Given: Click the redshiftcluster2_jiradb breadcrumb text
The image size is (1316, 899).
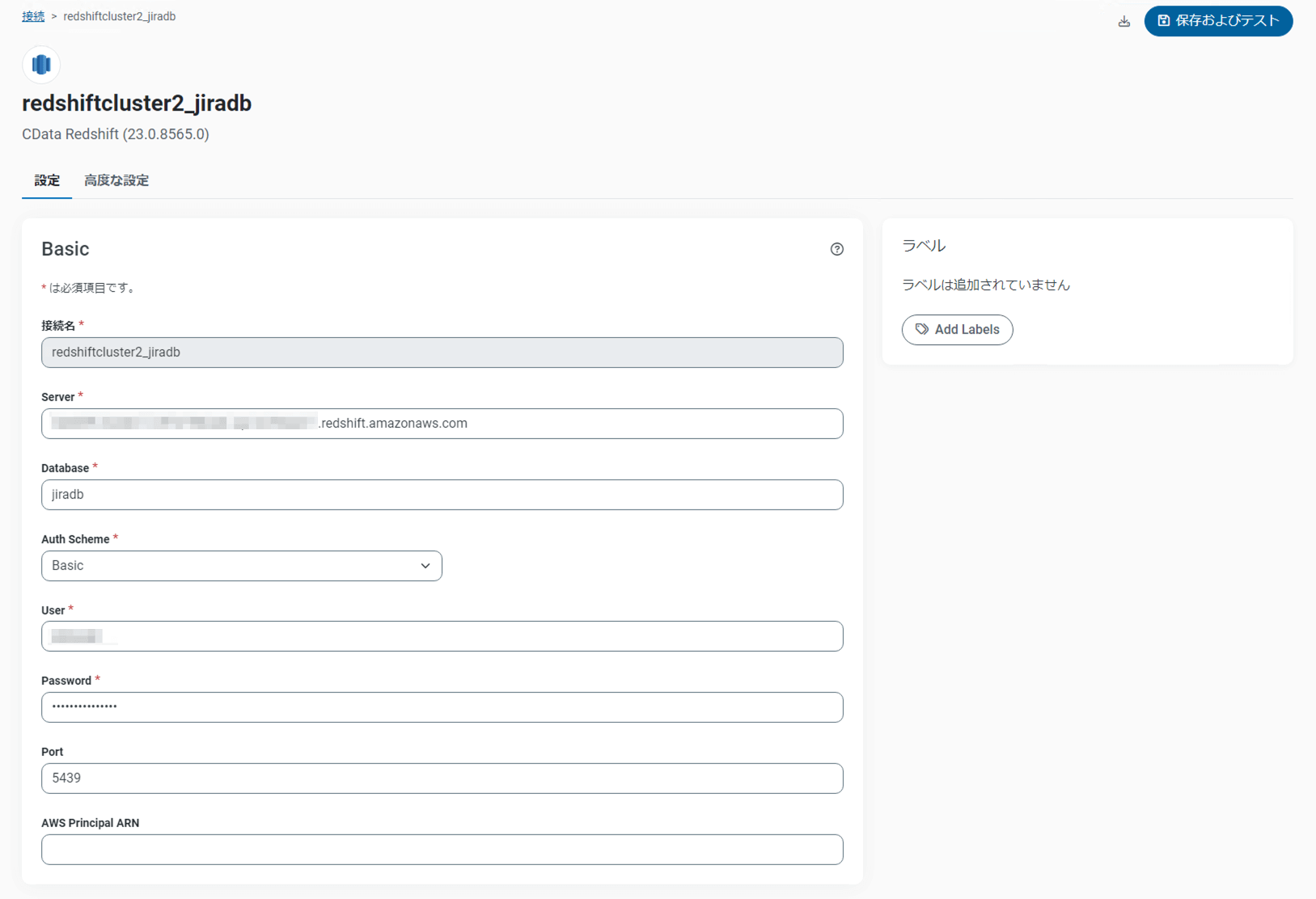Looking at the screenshot, I should click(119, 16).
